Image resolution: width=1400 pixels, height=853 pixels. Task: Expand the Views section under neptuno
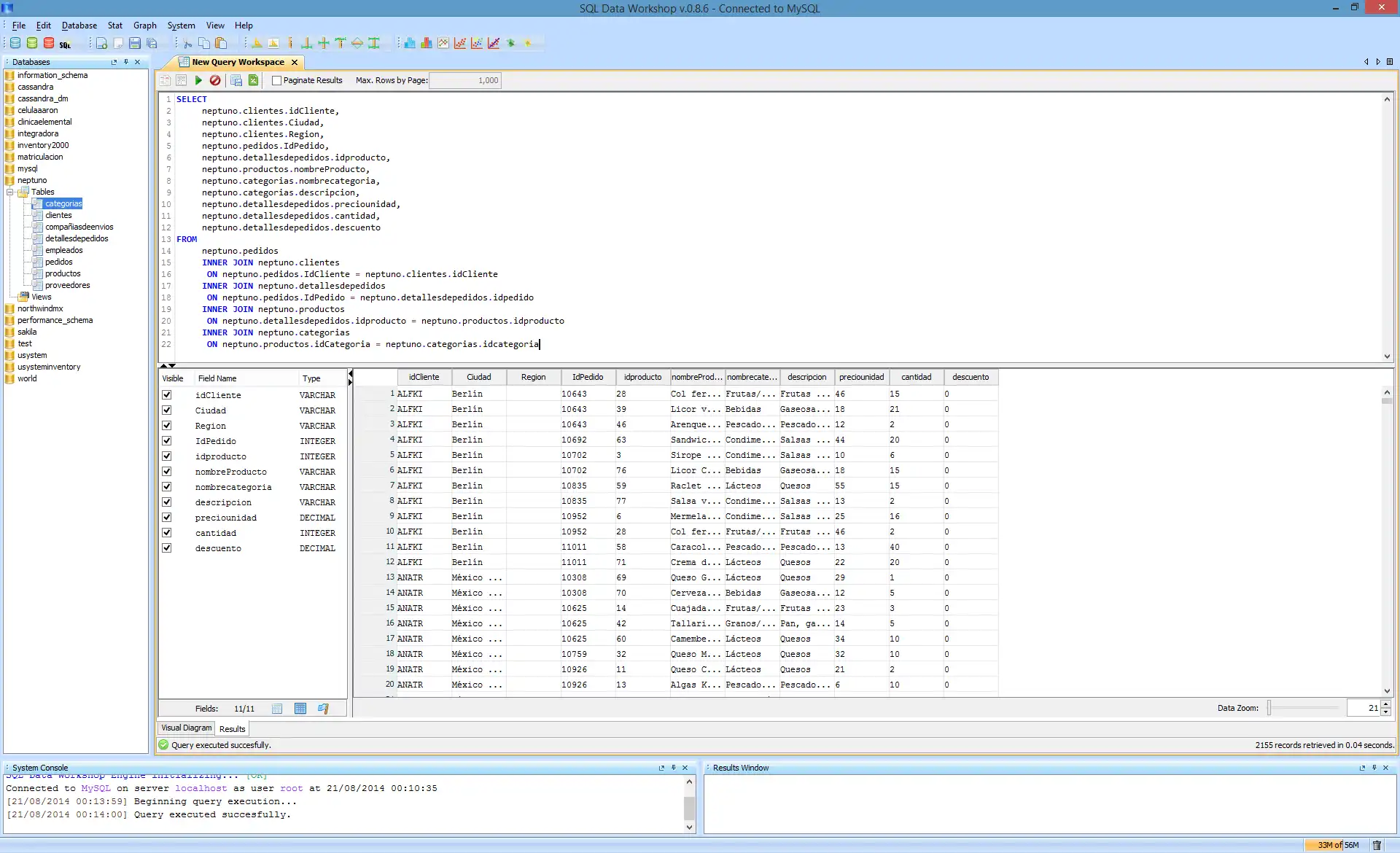click(x=41, y=296)
